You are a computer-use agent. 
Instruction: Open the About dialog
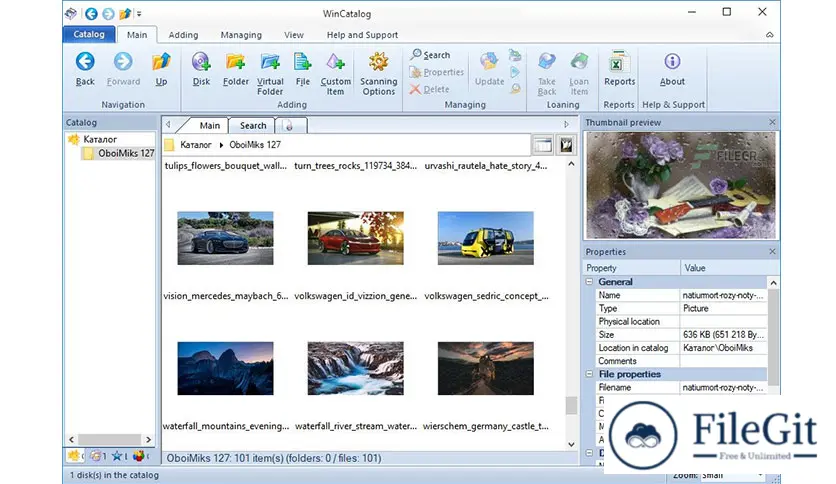pos(672,69)
